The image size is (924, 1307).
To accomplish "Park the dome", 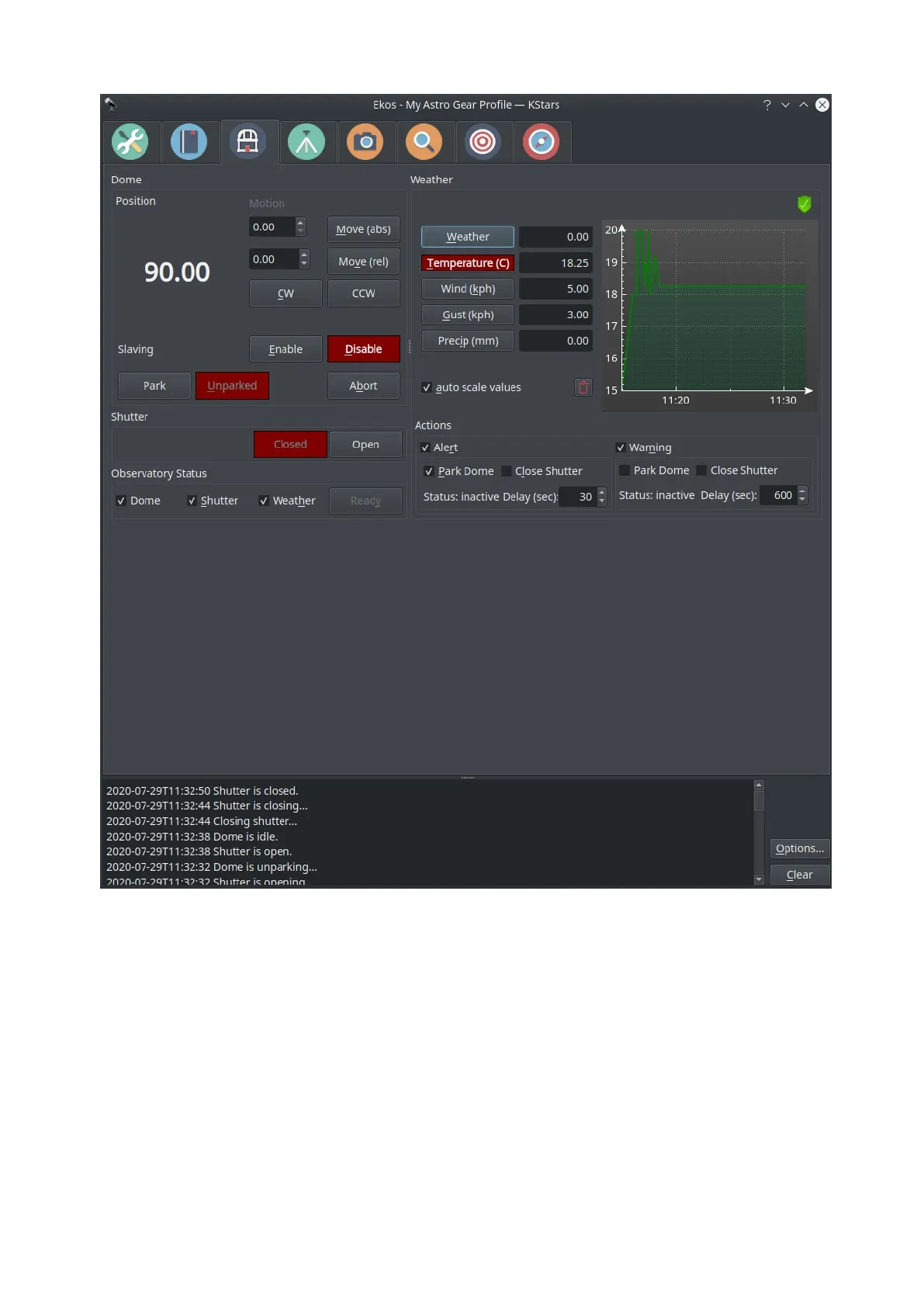I will 154,386.
